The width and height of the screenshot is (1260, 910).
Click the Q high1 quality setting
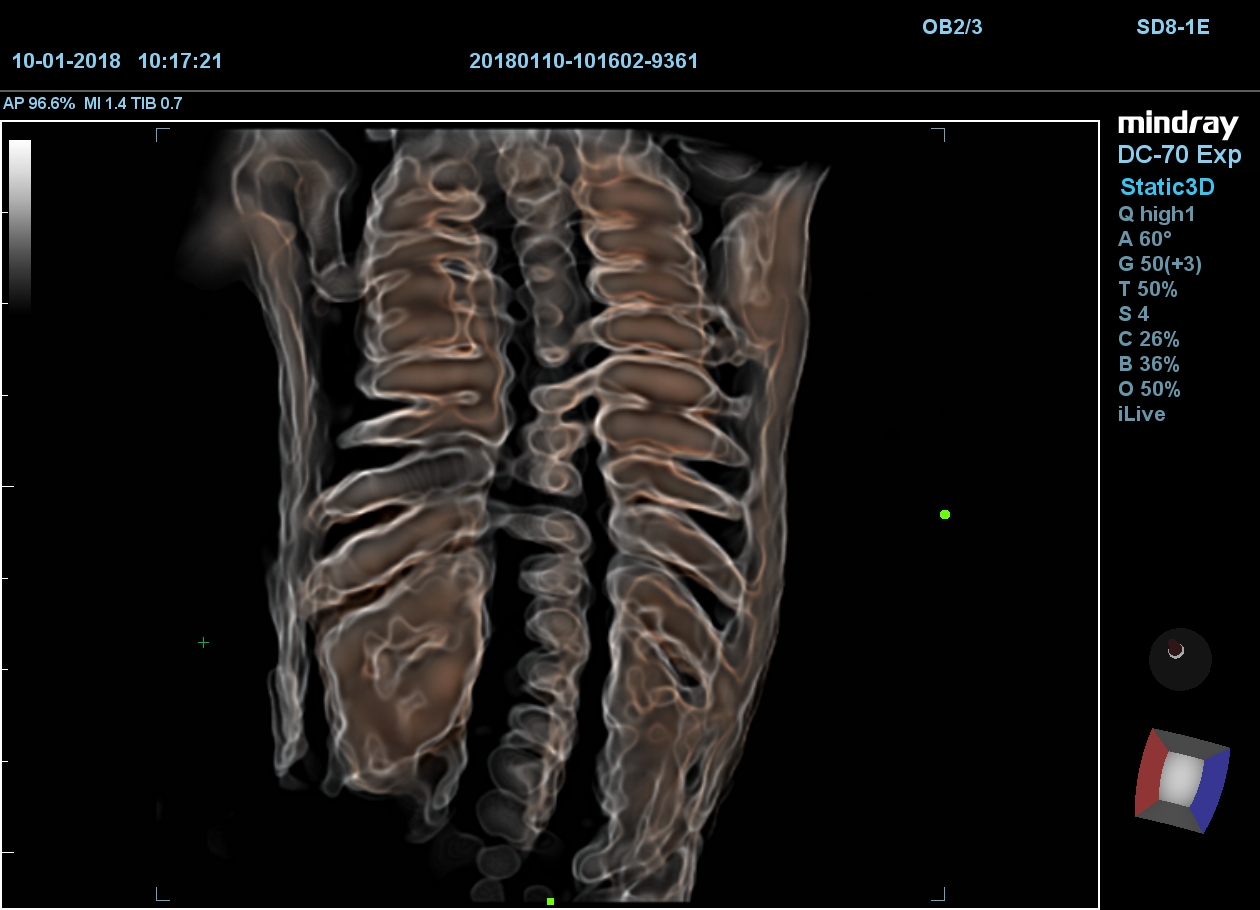click(x=1156, y=214)
